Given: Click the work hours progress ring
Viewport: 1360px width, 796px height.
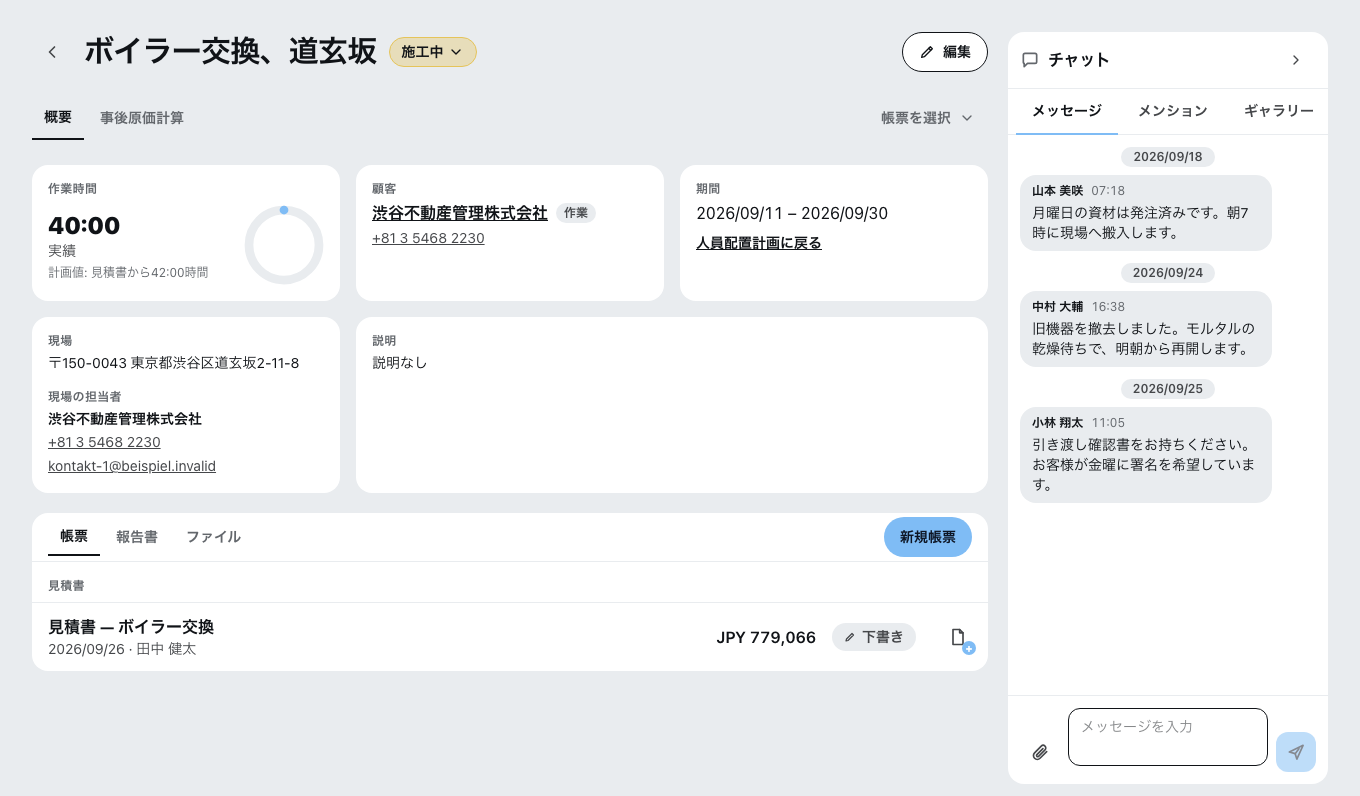Looking at the screenshot, I should [284, 245].
